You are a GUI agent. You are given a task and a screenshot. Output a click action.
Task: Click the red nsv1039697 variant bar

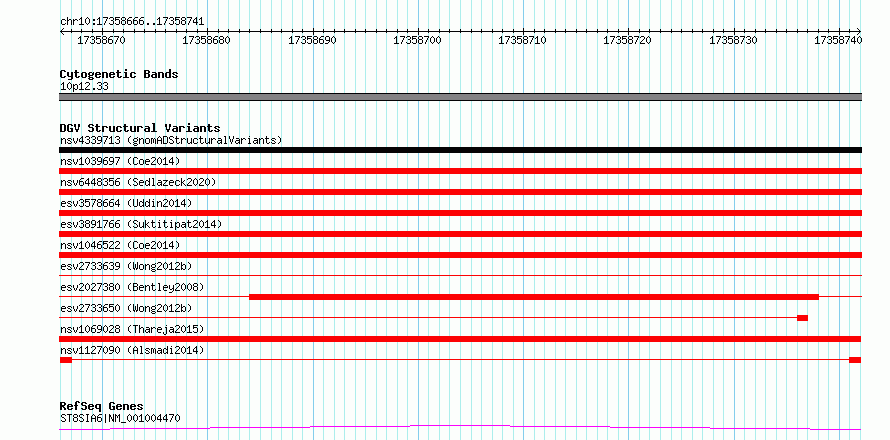point(460,171)
